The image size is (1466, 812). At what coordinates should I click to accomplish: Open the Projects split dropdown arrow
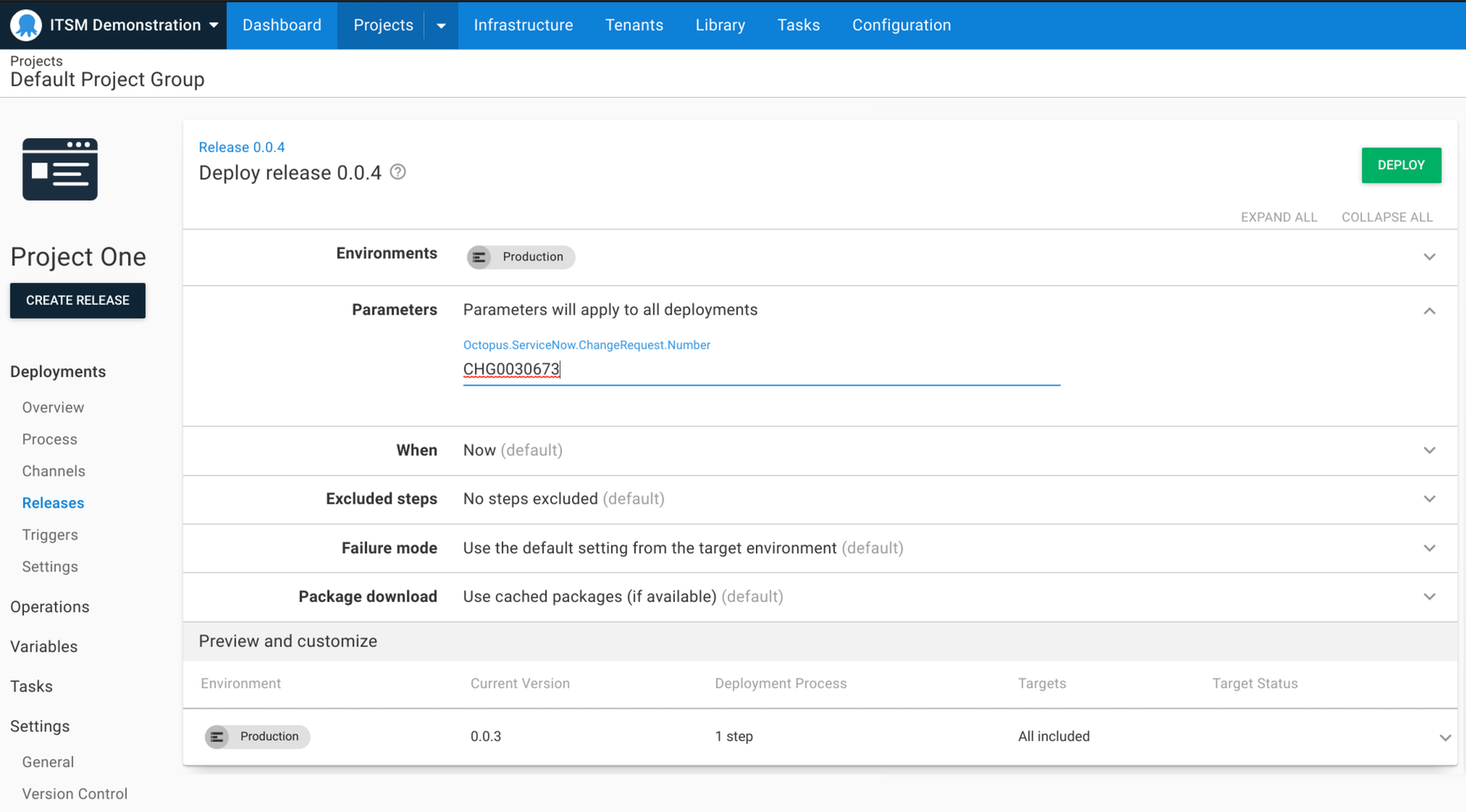tap(440, 25)
